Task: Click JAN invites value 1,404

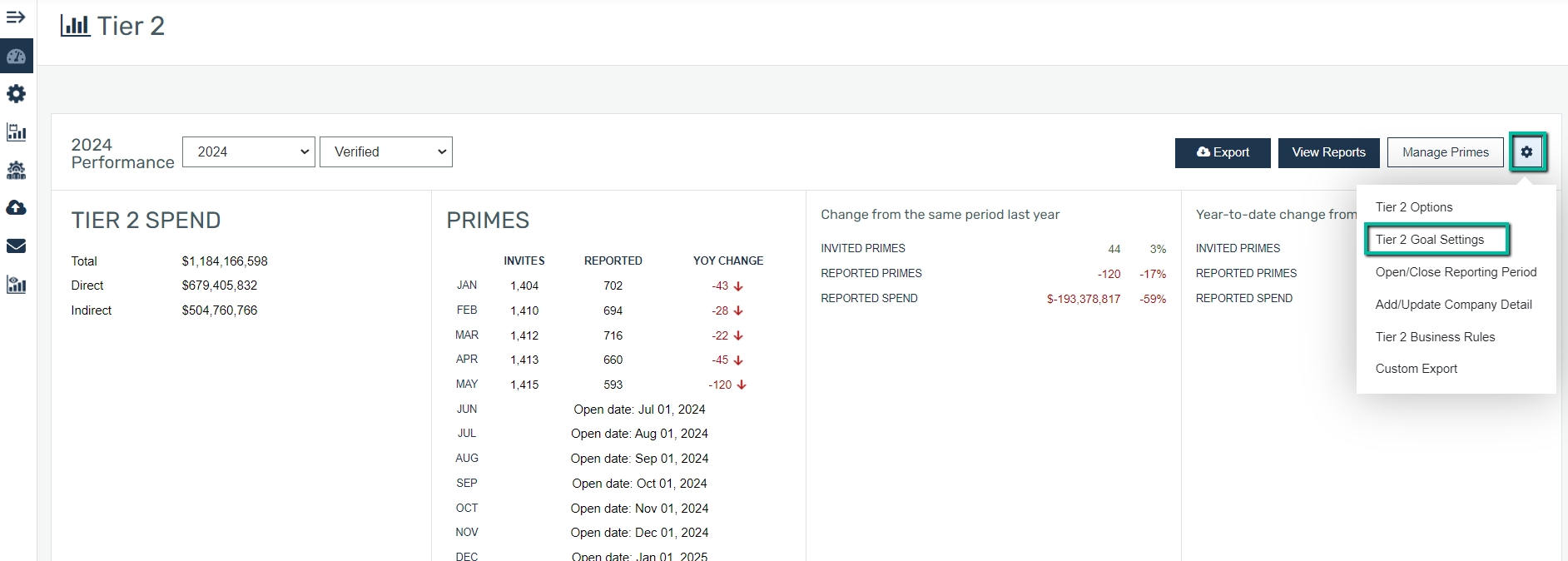Action: coord(524,286)
